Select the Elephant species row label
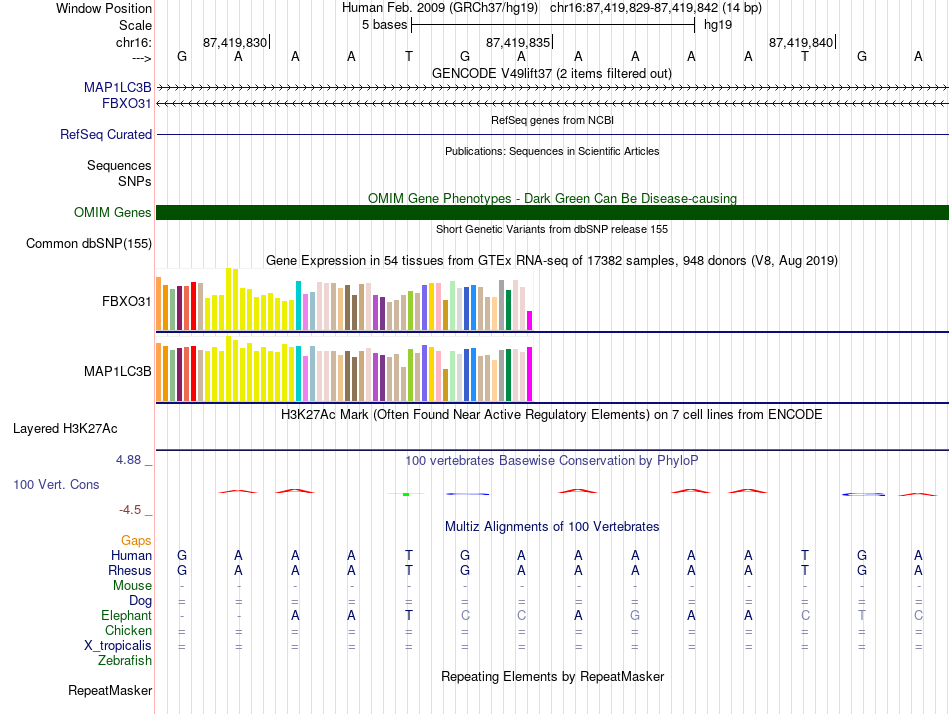 (x=127, y=615)
